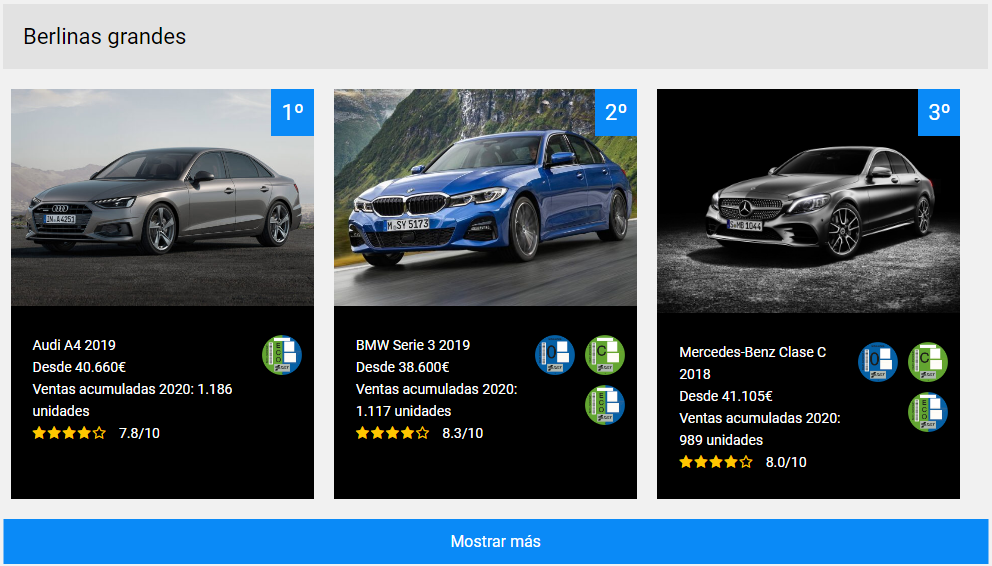This screenshot has width=992, height=566.
Task: Click the blue 0 emissions badge on Mercedes-Benz Clase C card
Action: (x=878, y=362)
